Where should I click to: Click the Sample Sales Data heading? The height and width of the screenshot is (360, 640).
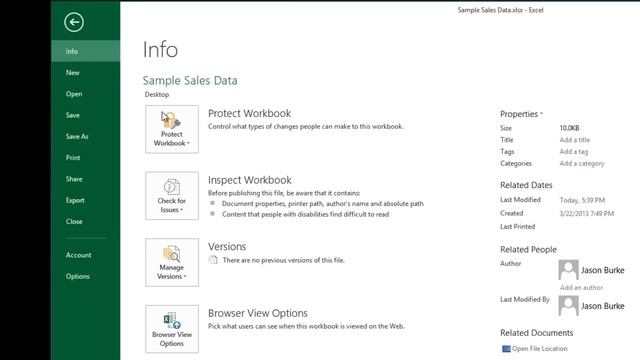(x=190, y=80)
